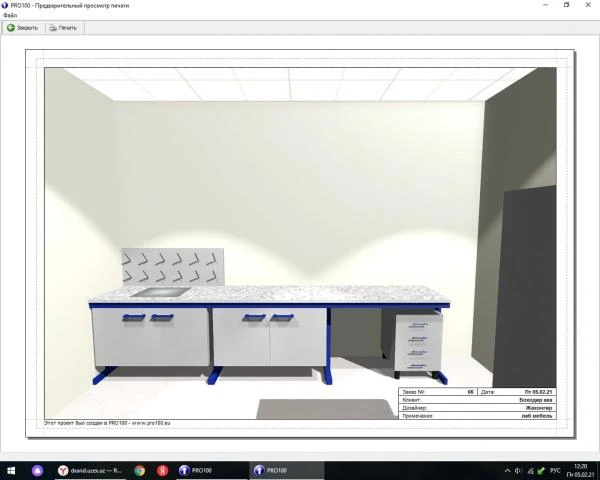This screenshot has height=480, width=600.
Task: Click the Печать print button
Action: pyautogui.click(x=63, y=28)
